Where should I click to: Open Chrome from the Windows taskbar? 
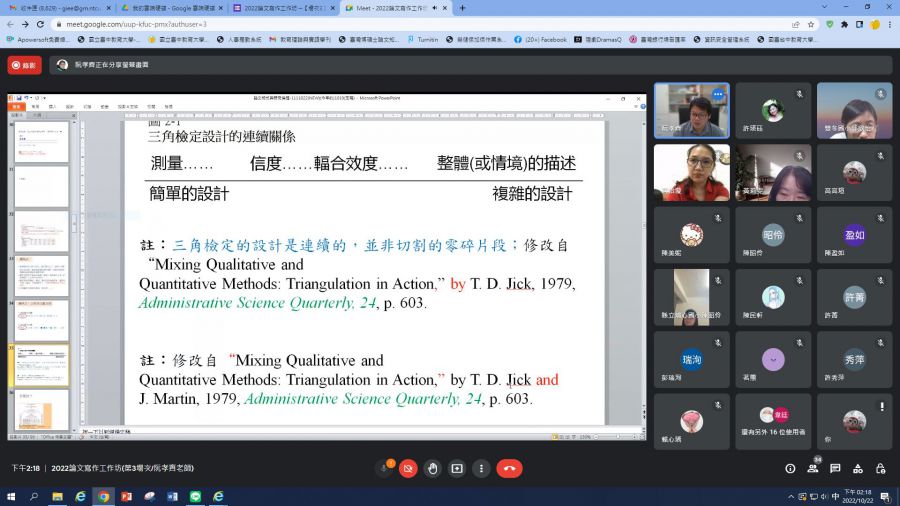(104, 496)
